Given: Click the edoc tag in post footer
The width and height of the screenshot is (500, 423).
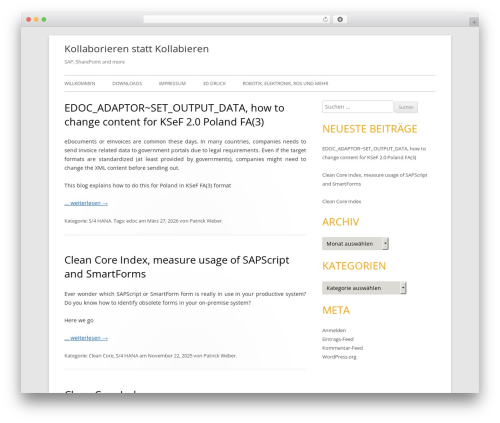Looking at the screenshot, I should [131, 221].
